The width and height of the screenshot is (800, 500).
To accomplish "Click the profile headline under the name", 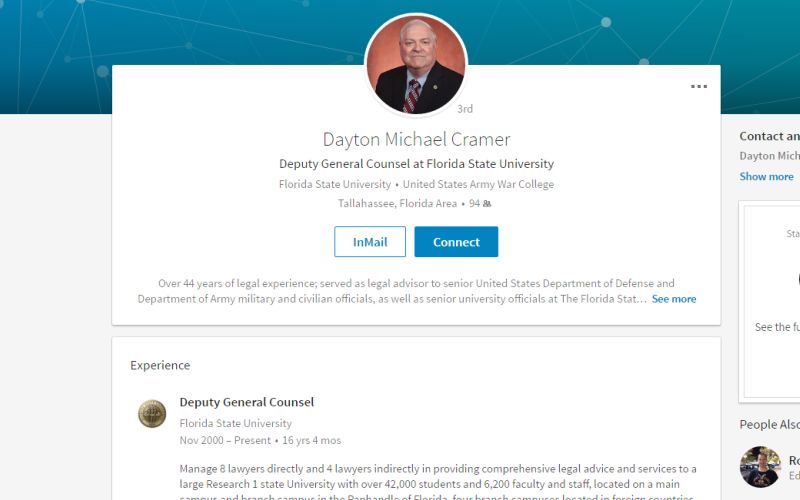I will [416, 164].
